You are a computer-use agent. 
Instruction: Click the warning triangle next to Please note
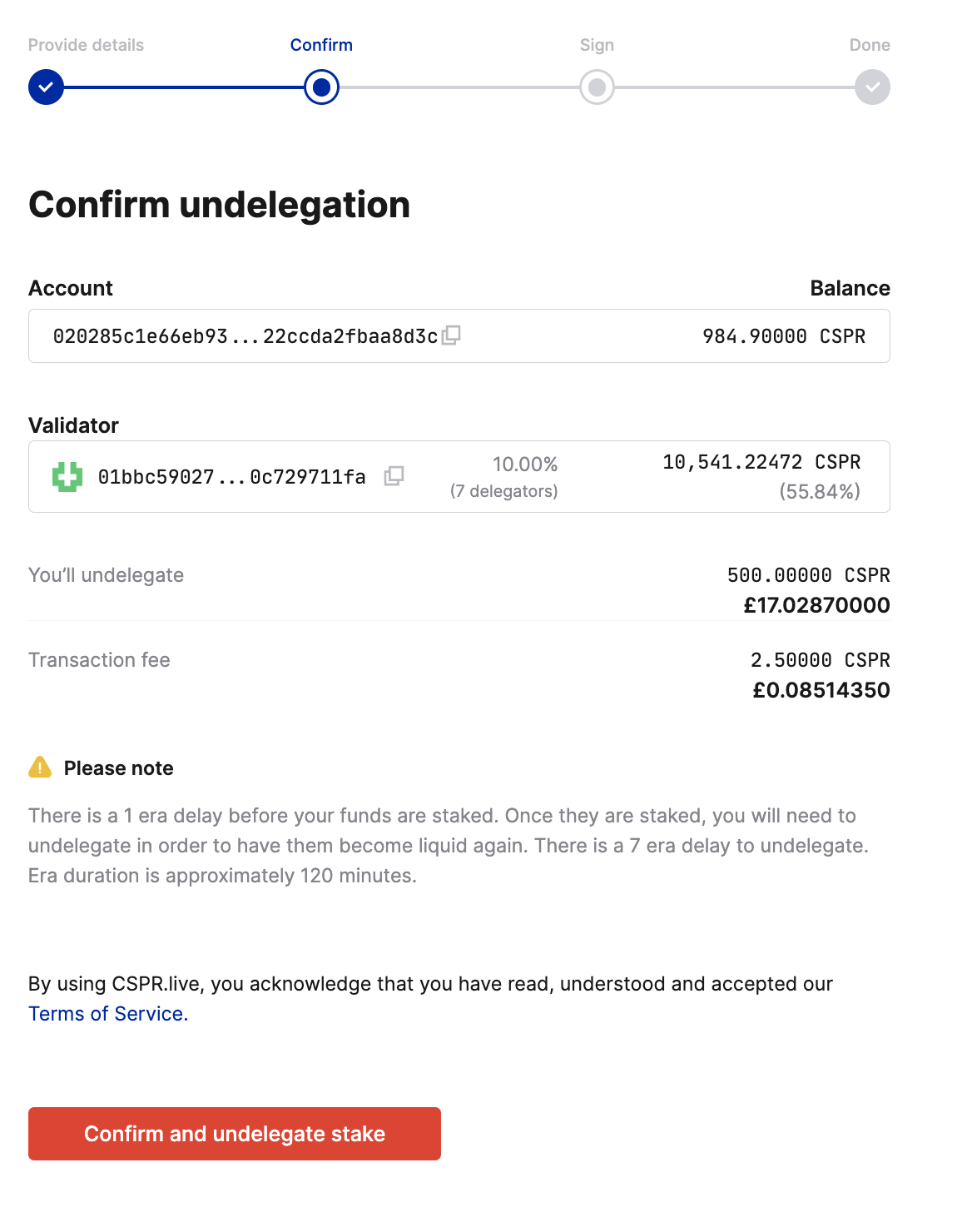[40, 768]
